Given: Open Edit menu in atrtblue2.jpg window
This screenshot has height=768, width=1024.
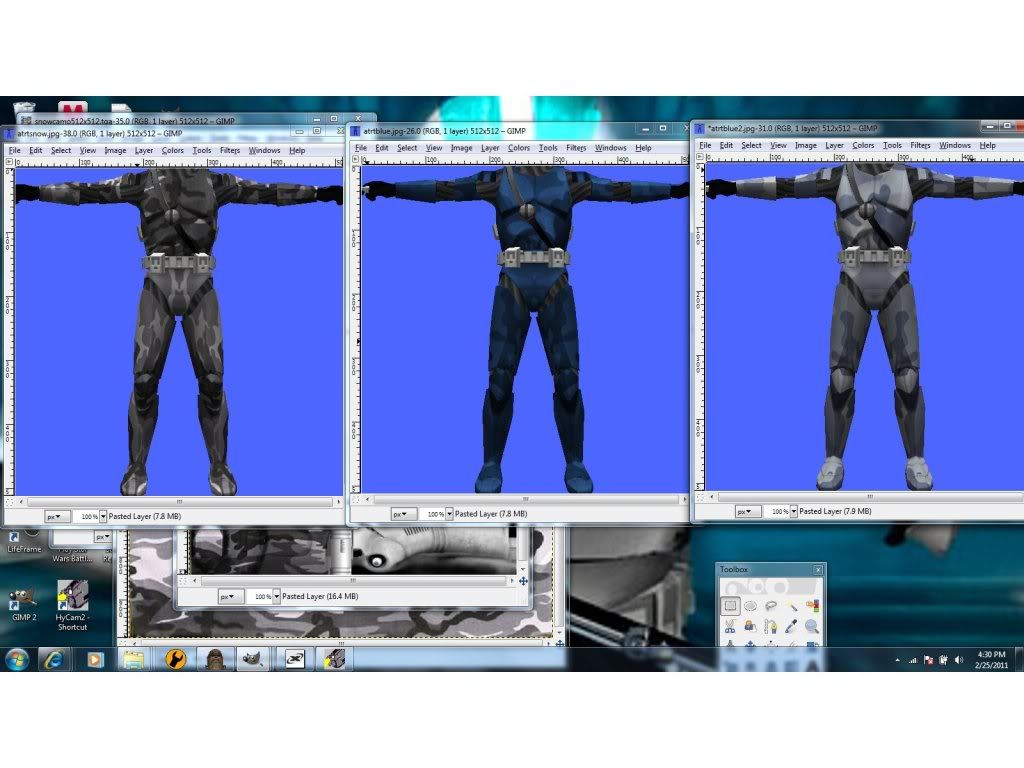Looking at the screenshot, I should point(726,145).
